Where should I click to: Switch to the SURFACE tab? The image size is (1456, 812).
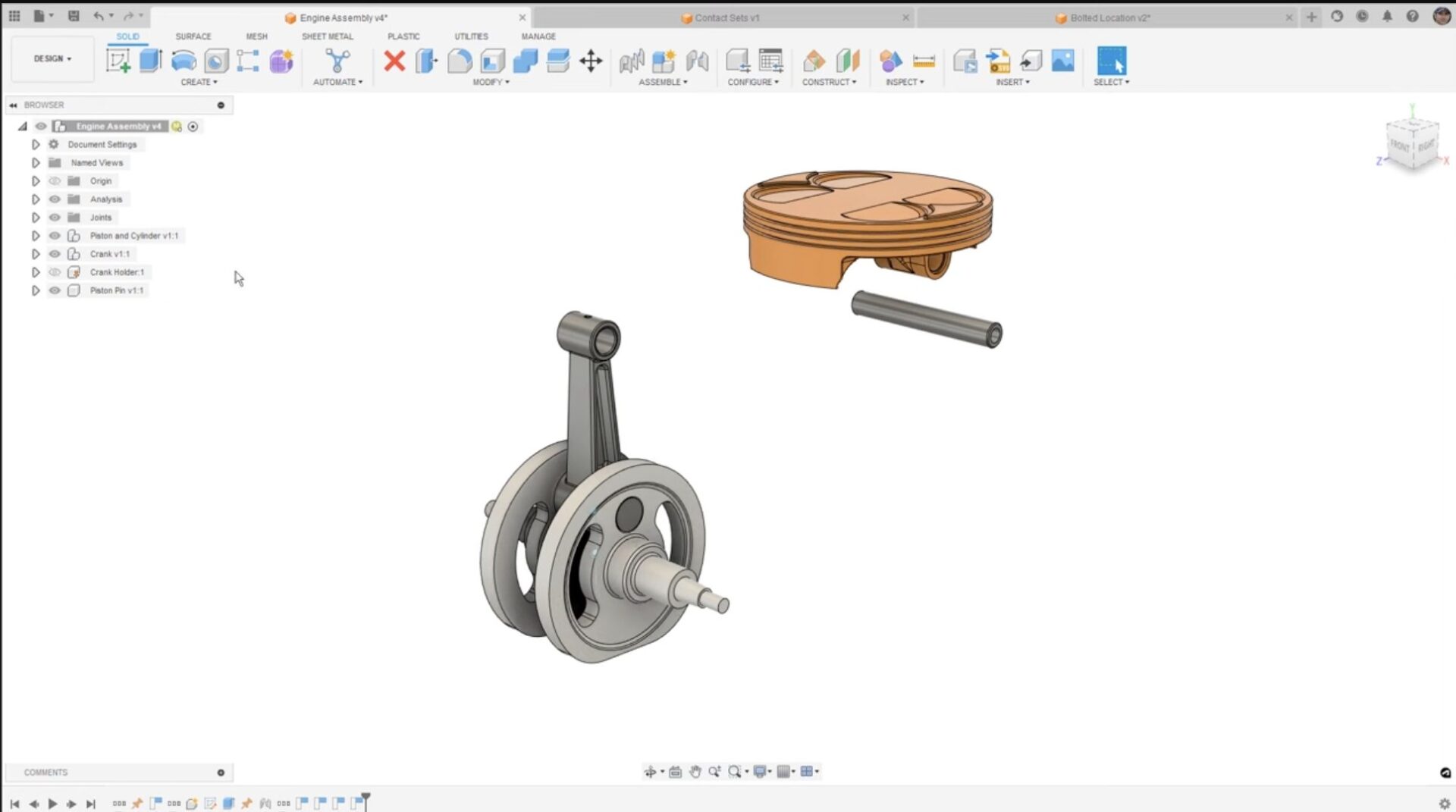point(193,36)
